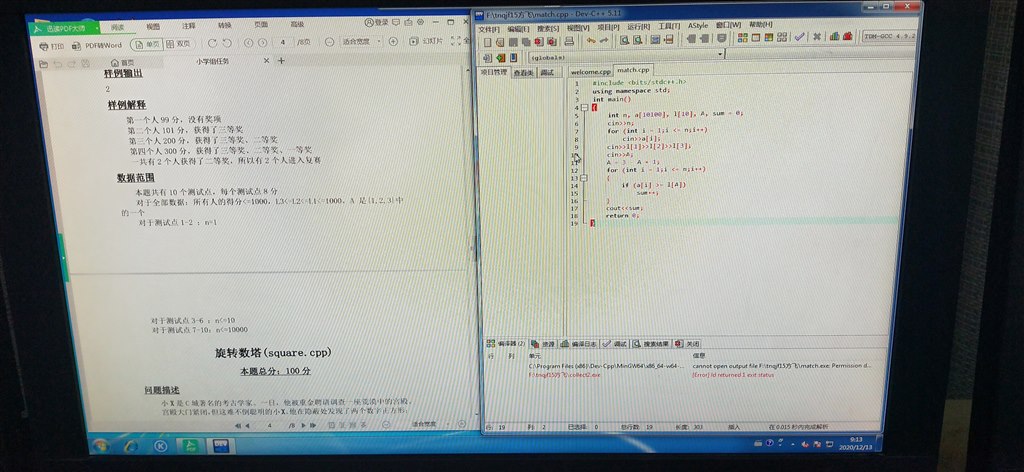
Task: Click the Replace icon in Dev-C++ toolbar
Action: pyautogui.click(x=637, y=40)
